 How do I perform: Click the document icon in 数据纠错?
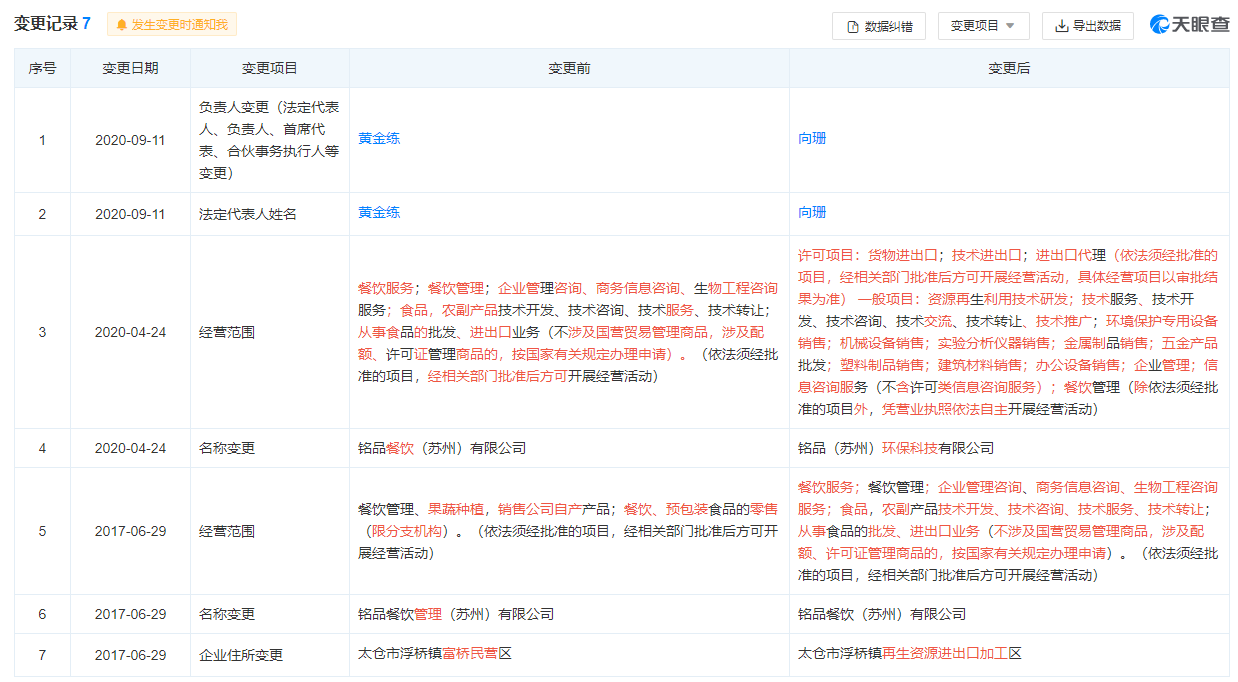pyautogui.click(x=853, y=27)
